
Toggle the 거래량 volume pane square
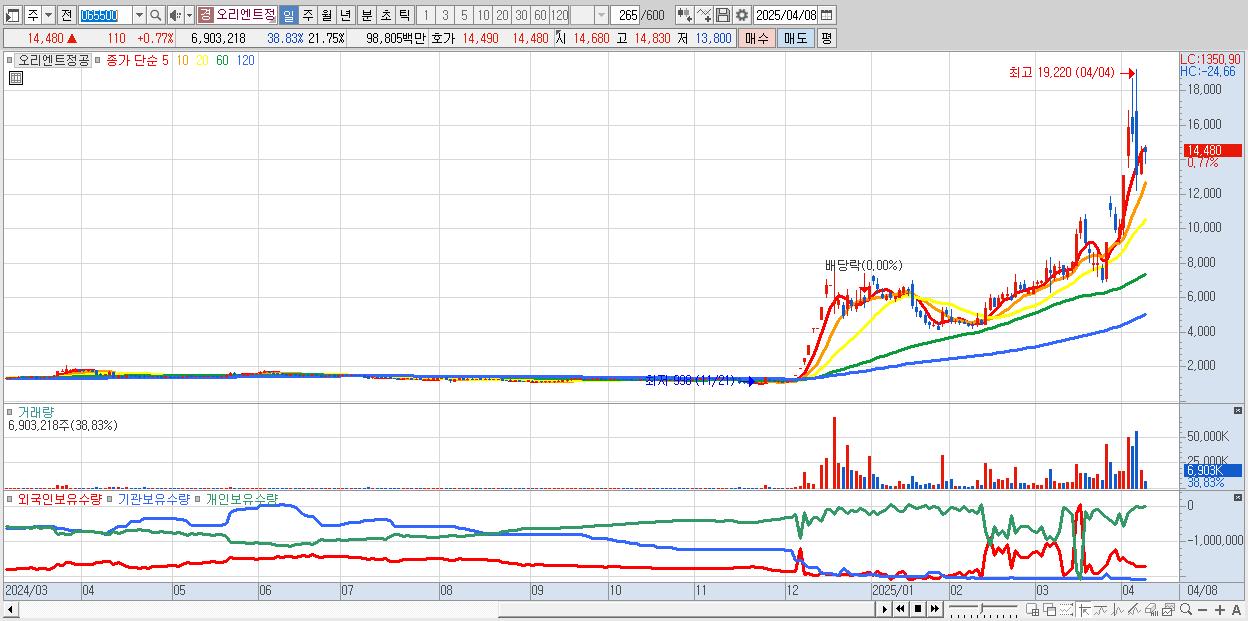tap(11, 411)
